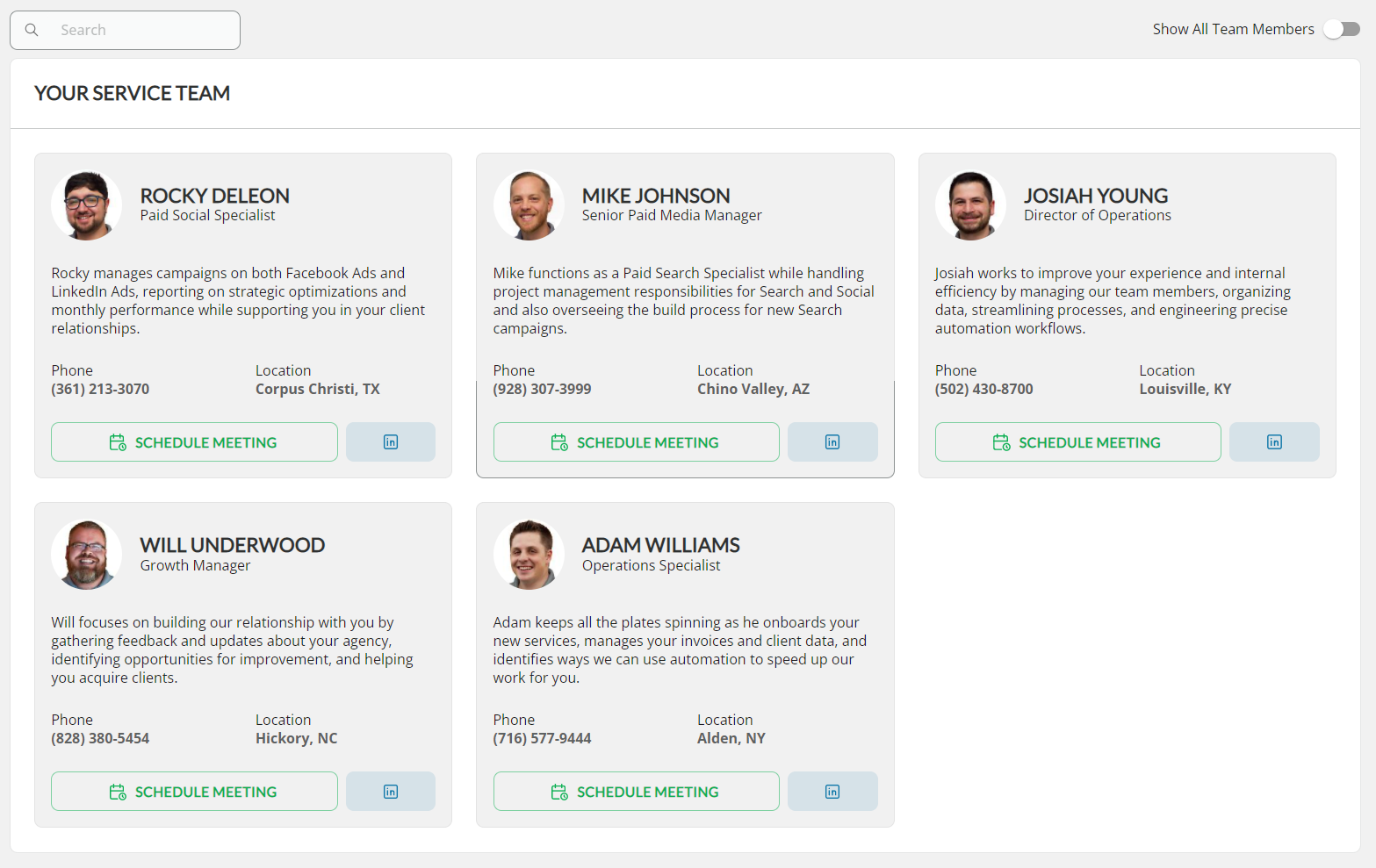Select the name ROCKY DELEON
The width and height of the screenshot is (1376, 868).
click(215, 196)
